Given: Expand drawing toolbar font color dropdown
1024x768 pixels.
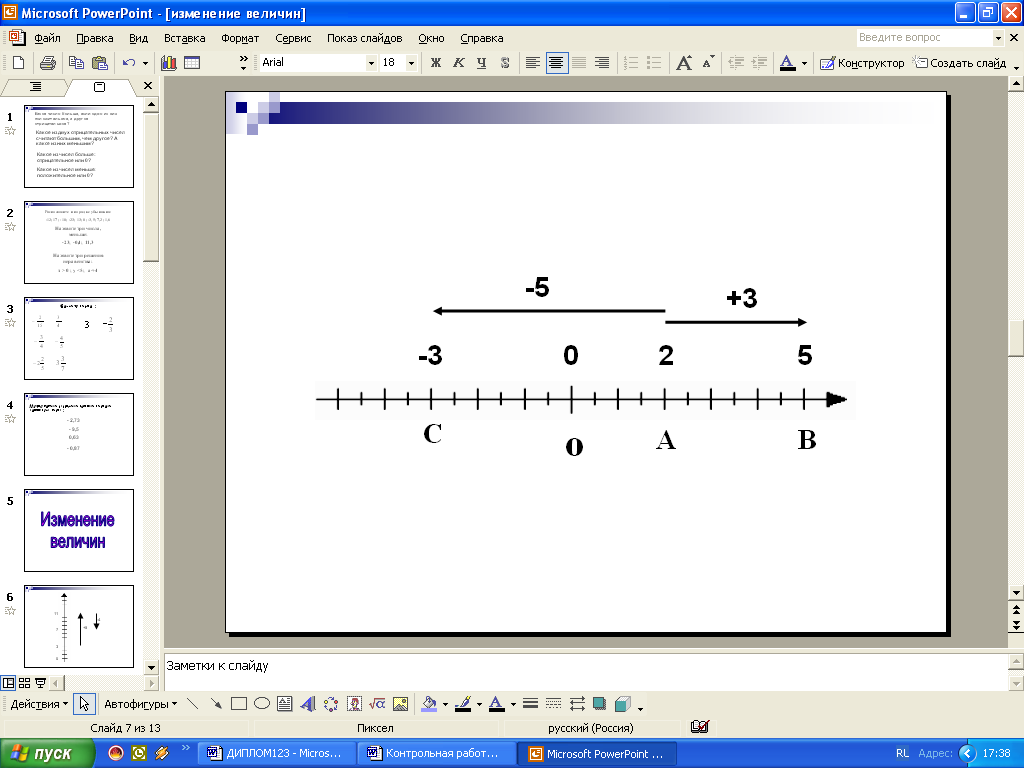Looking at the screenshot, I should [513, 703].
